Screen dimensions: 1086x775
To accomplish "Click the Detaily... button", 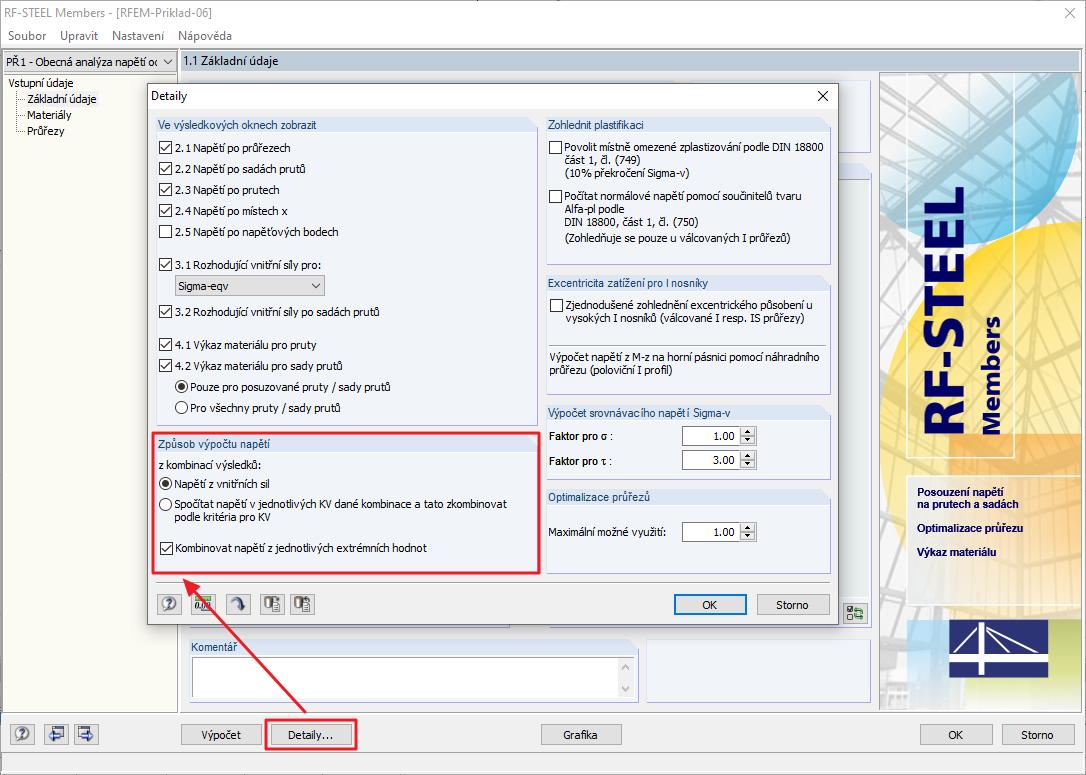I will pos(311,735).
